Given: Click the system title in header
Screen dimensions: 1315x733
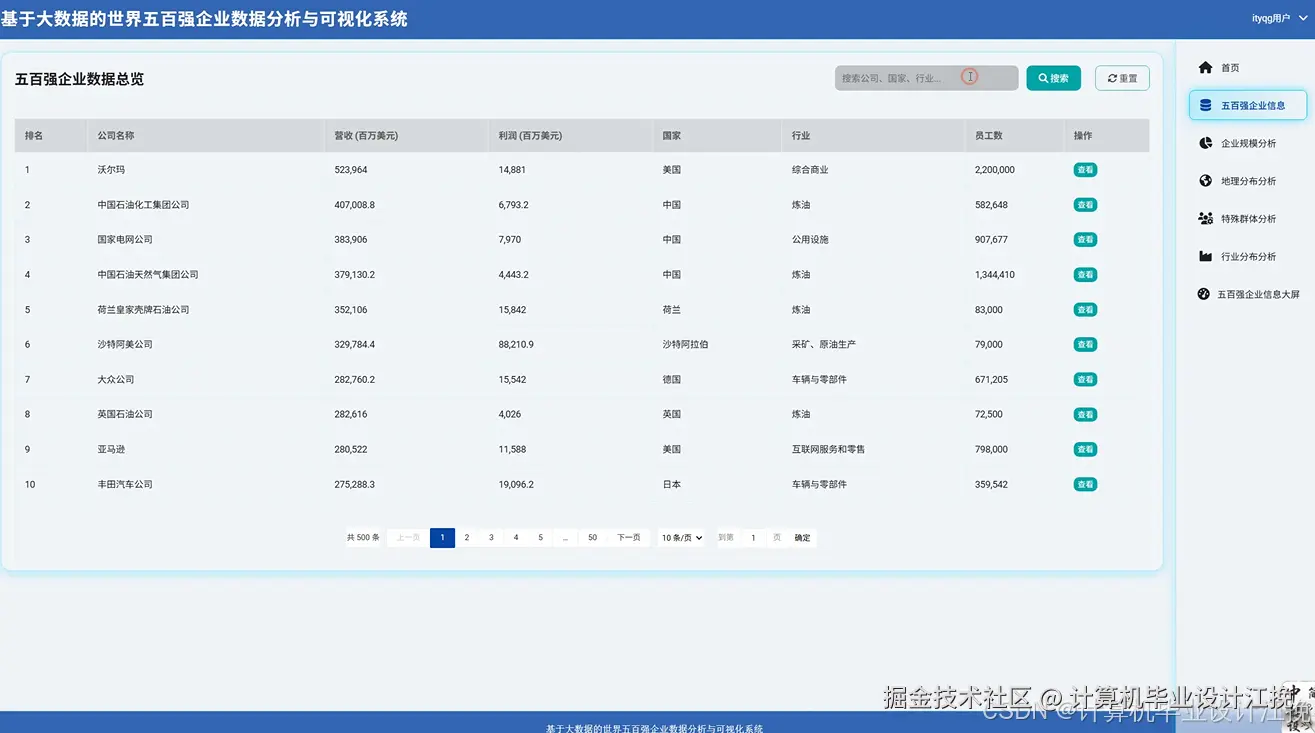Looking at the screenshot, I should pos(204,19).
